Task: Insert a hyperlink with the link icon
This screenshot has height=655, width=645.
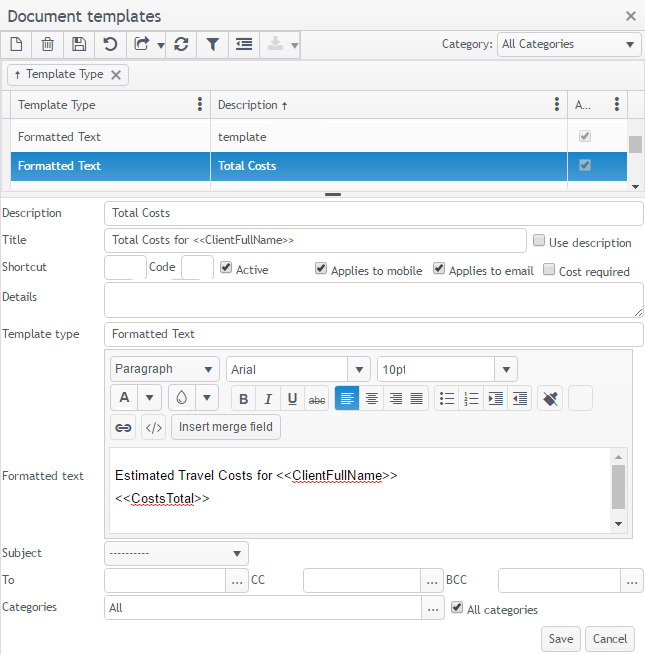Action: click(123, 428)
